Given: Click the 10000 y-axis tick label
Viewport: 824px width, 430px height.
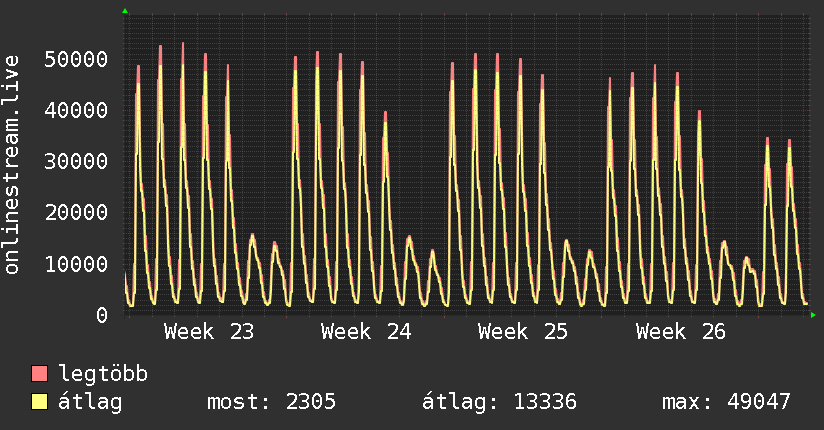Looking at the screenshot, I should coord(76,264).
